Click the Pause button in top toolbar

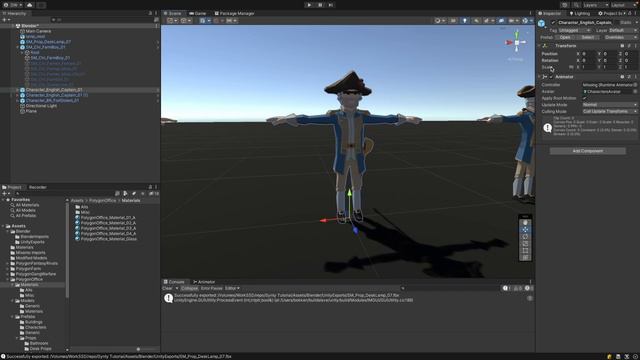click(320, 5)
